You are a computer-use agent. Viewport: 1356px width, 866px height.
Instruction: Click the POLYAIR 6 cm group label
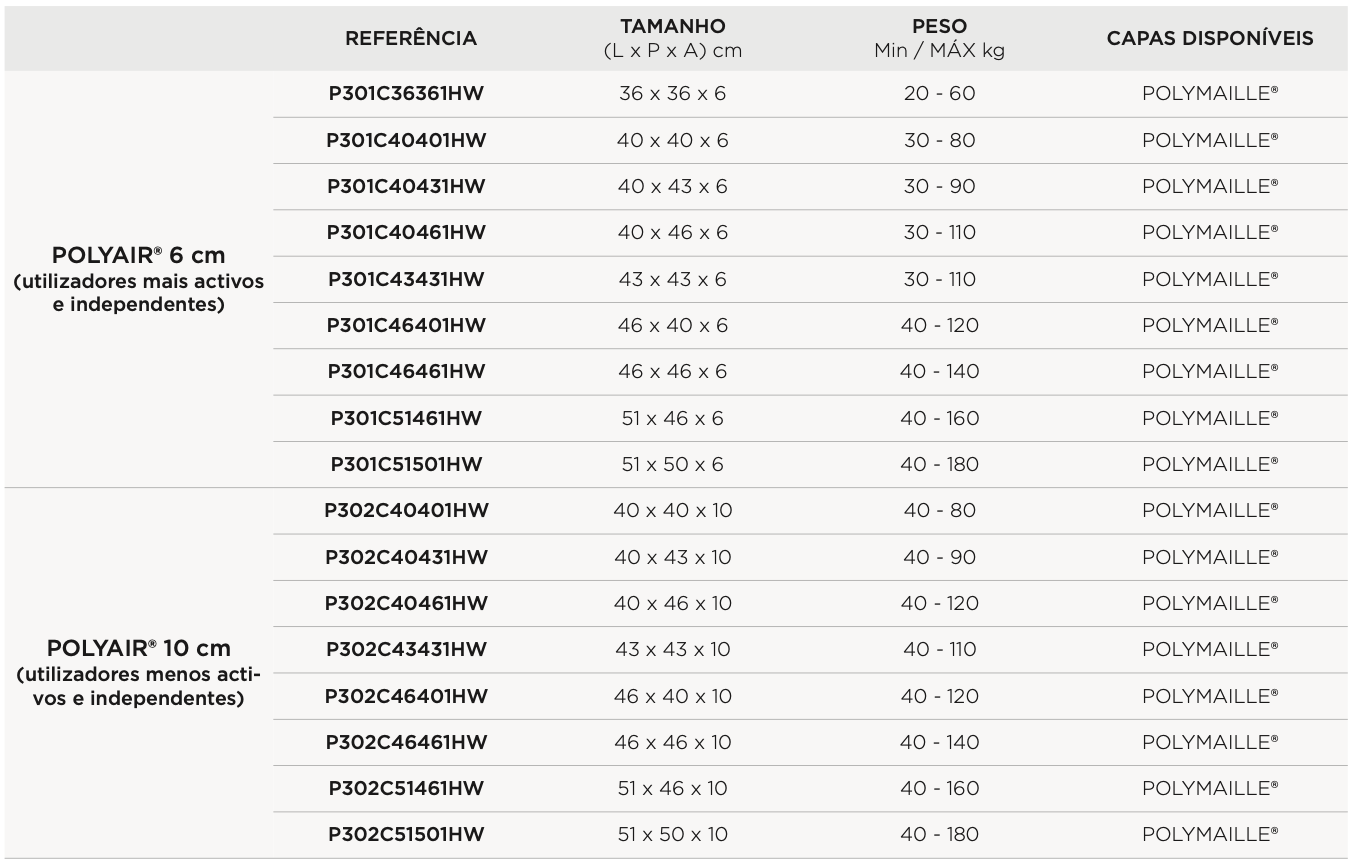click(x=139, y=256)
